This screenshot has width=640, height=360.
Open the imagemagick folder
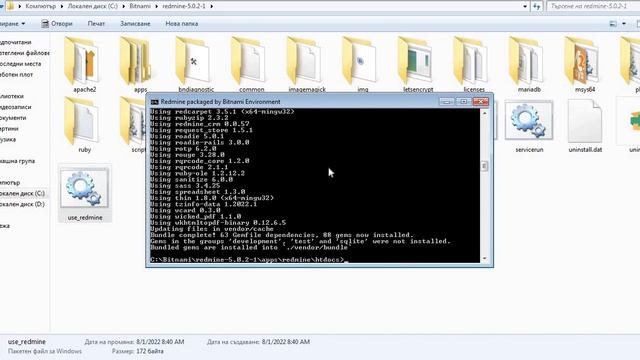307,65
